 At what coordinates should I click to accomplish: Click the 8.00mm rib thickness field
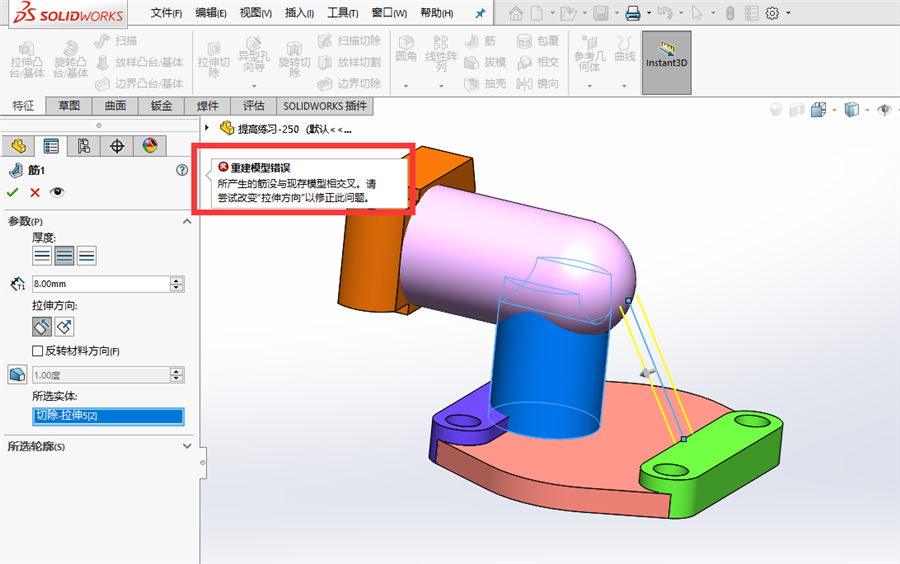pyautogui.click(x=101, y=284)
